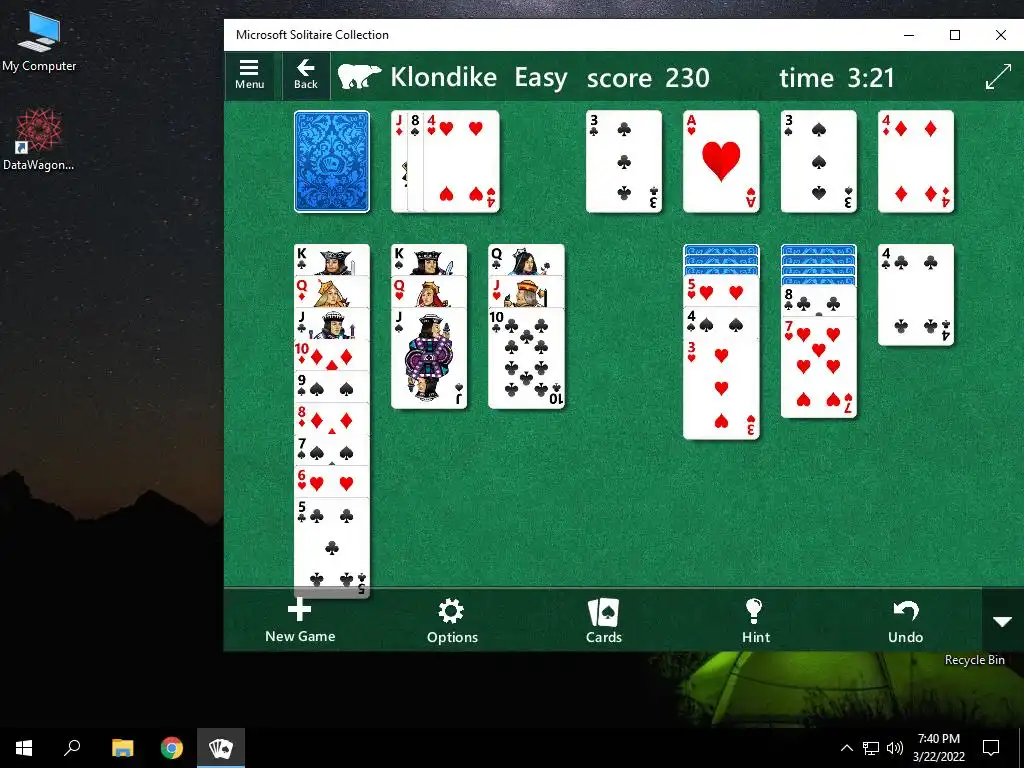Select the King of spades in second column
This screenshot has height=768, width=1024.
[429, 260]
